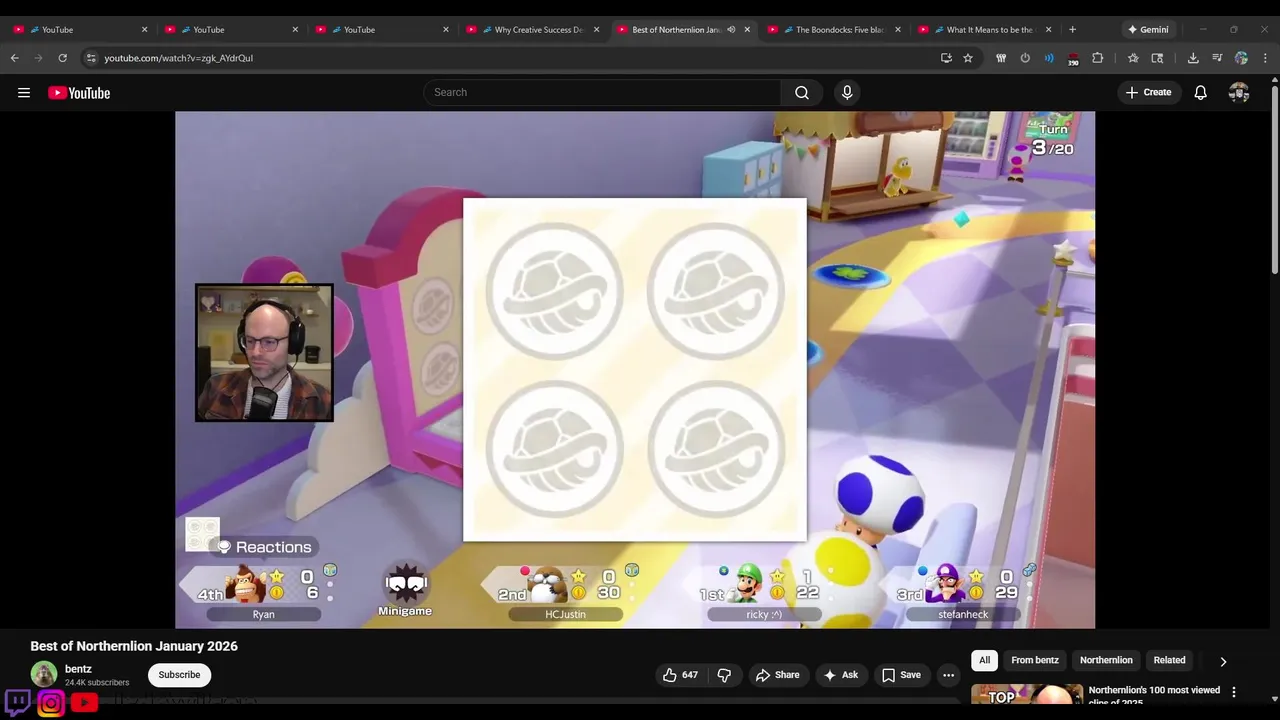
Task: Switch to What It Means to be tab
Action: pos(985,29)
